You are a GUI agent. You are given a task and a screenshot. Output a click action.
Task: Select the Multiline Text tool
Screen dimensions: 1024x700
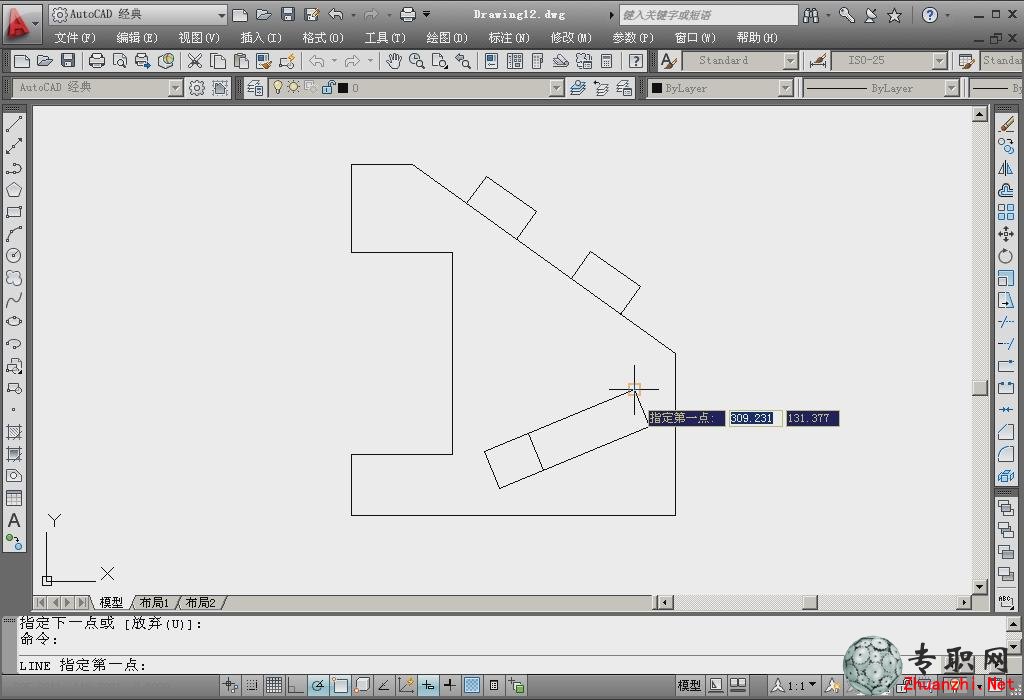(14, 520)
